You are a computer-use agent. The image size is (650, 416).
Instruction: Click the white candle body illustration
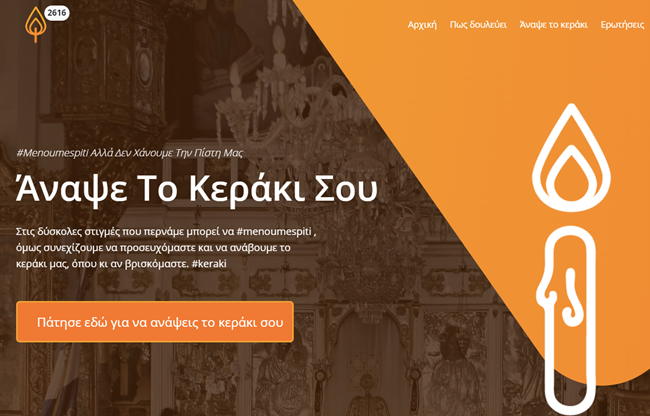click(x=567, y=319)
